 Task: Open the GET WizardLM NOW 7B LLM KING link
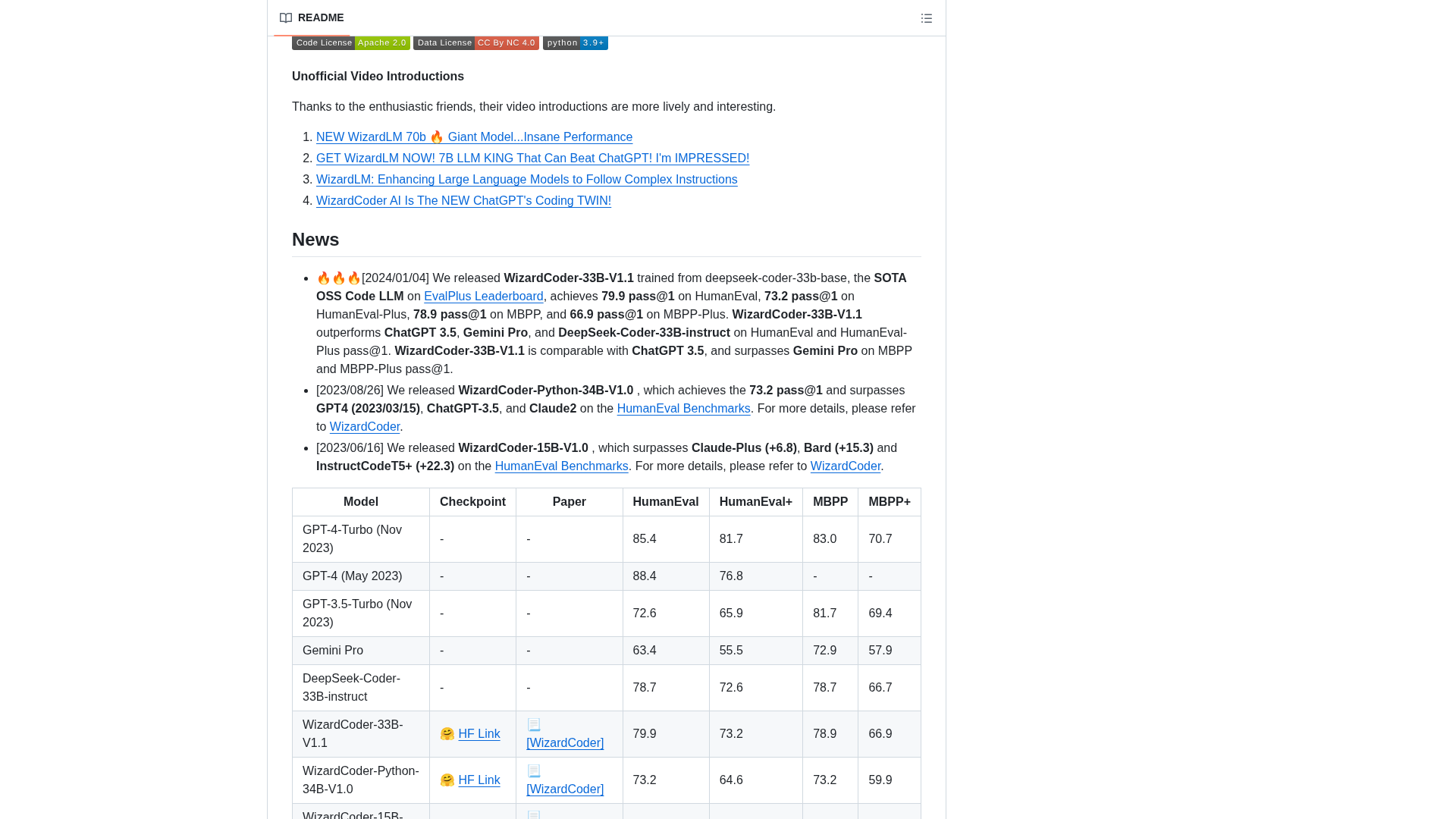[532, 158]
